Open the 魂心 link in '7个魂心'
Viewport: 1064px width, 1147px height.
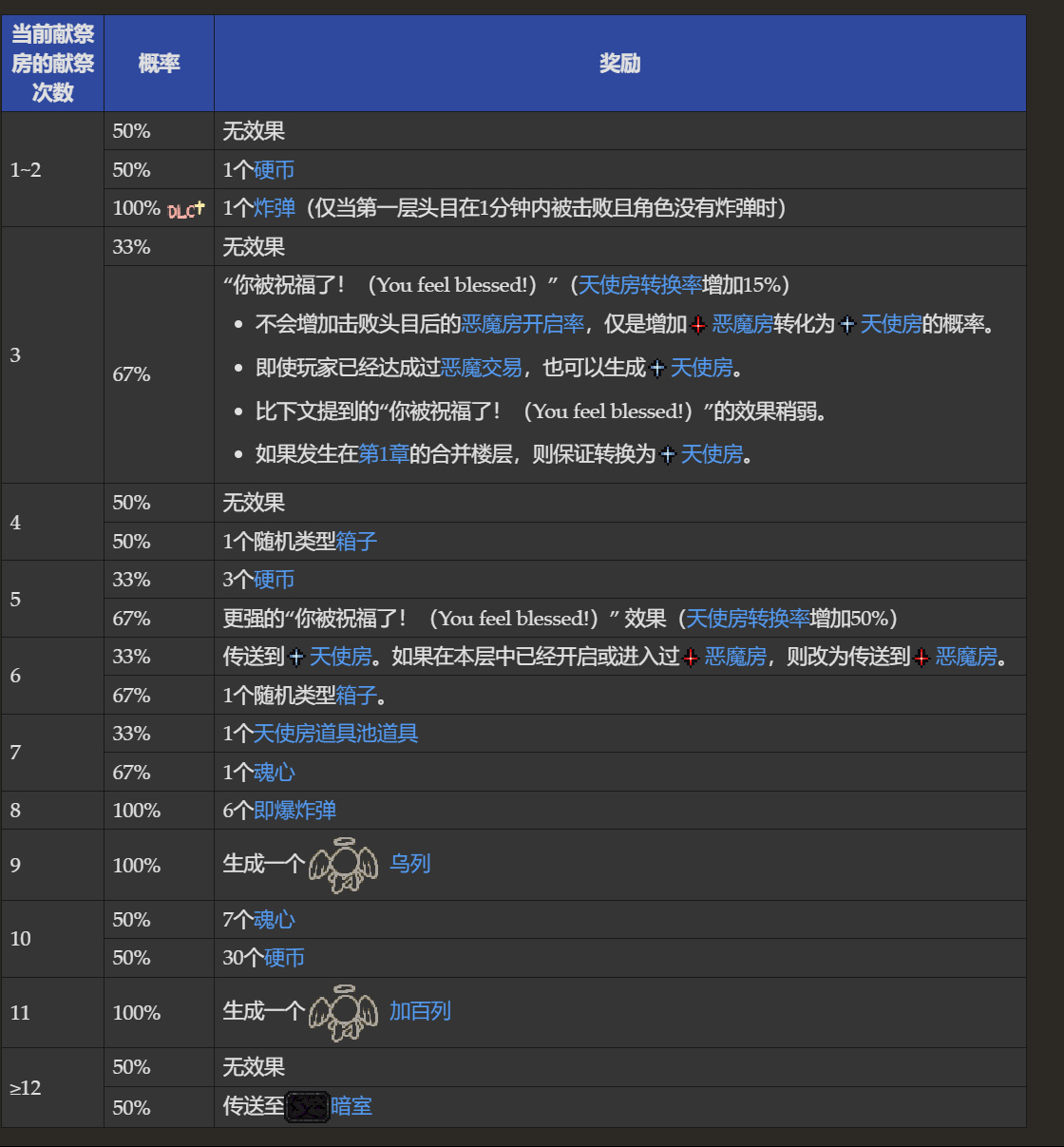[x=275, y=920]
